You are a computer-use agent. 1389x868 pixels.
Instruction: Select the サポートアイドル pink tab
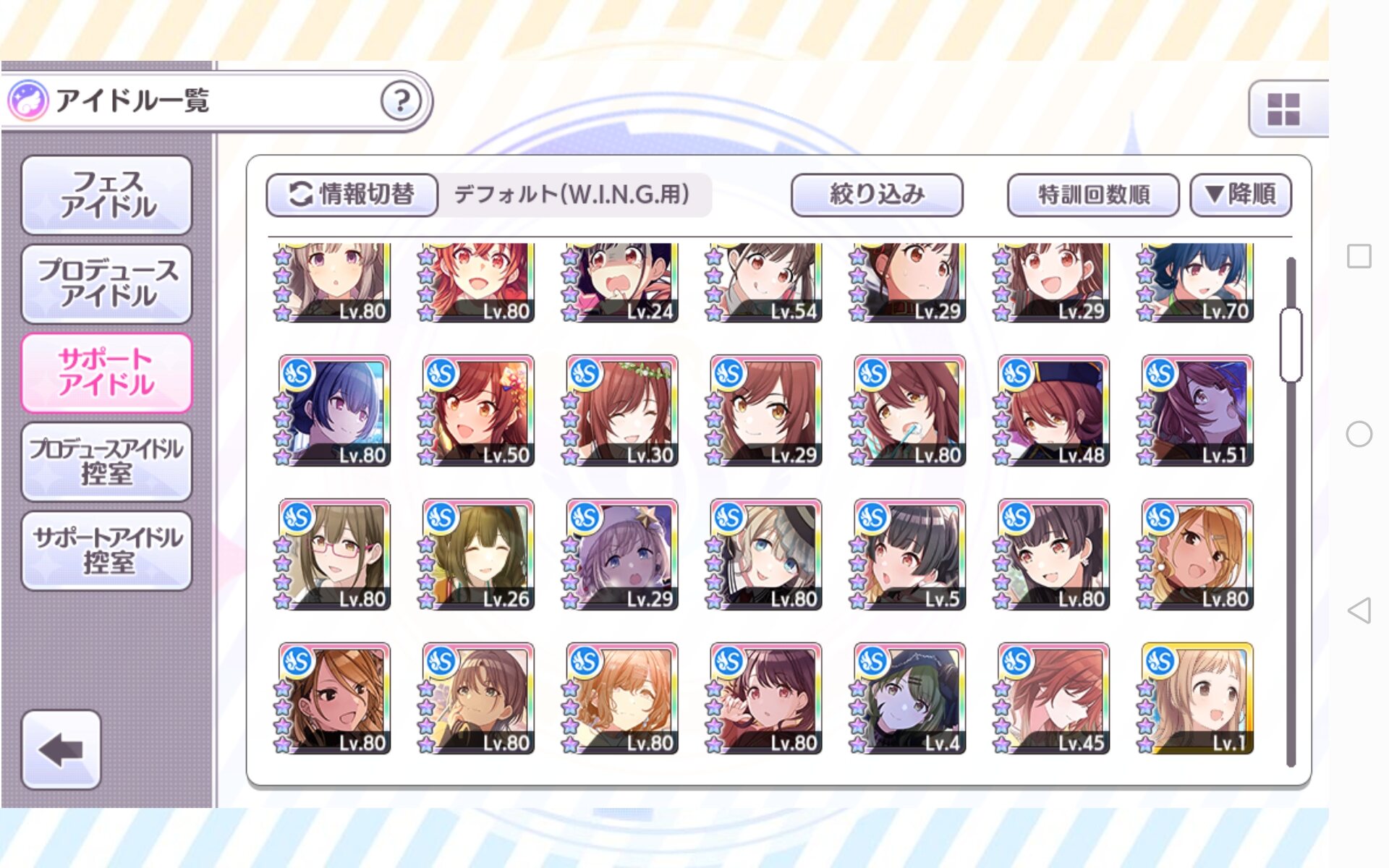(x=107, y=373)
